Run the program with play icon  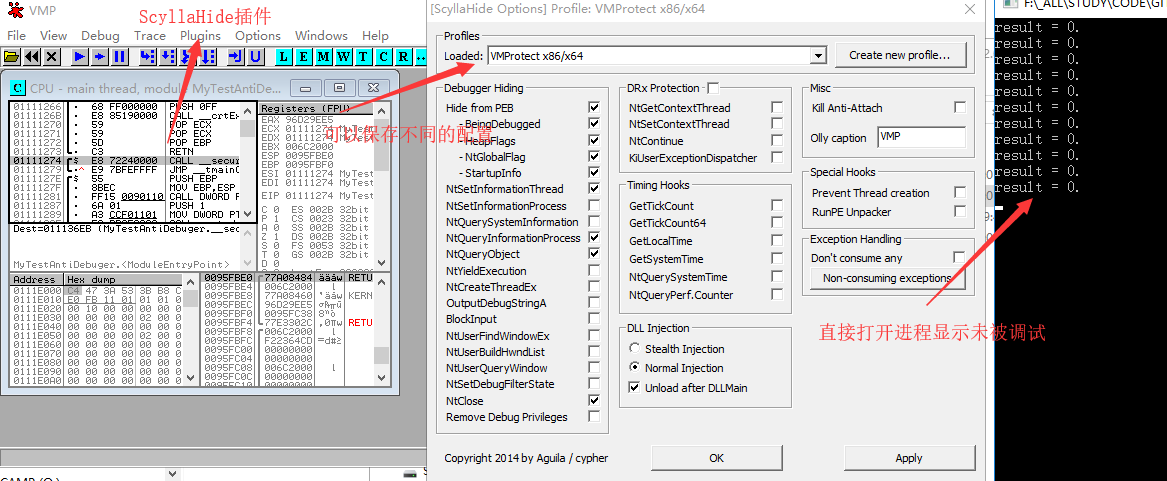point(81,57)
